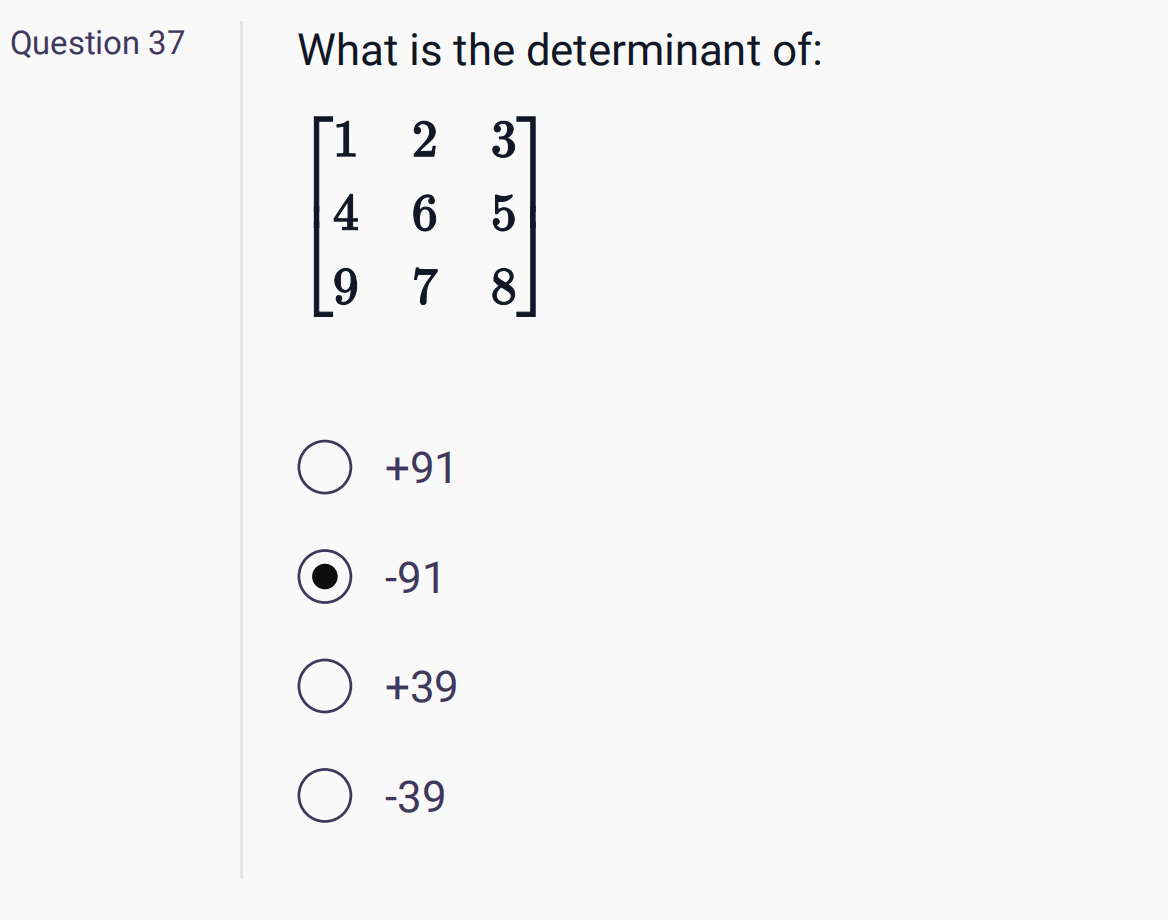The image size is (1168, 920).
Task: Click matrix entry 1 in the top row
Action: click(345, 140)
